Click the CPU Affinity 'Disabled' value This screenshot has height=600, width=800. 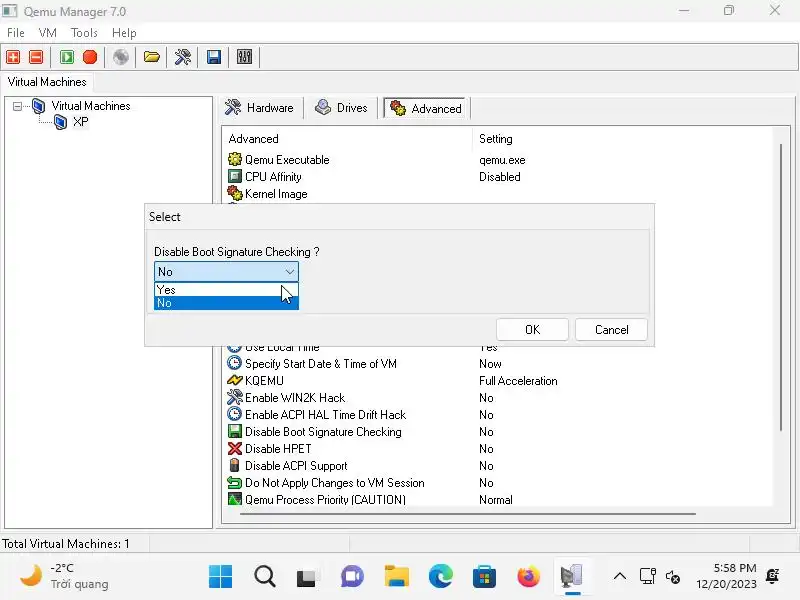click(499, 177)
